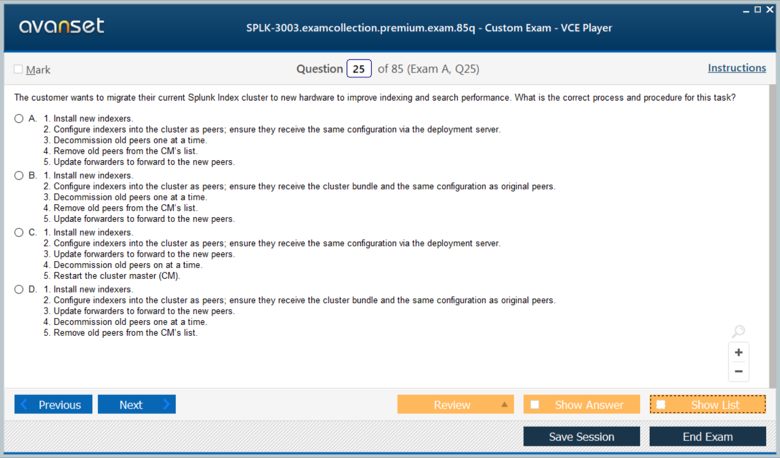Minimize the VCE Player window
Screen dimensions: 780x458
[744, 9]
